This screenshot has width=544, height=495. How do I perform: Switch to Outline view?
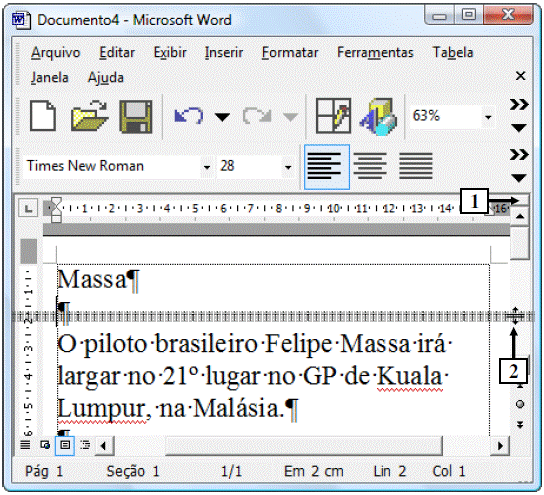(x=85, y=445)
